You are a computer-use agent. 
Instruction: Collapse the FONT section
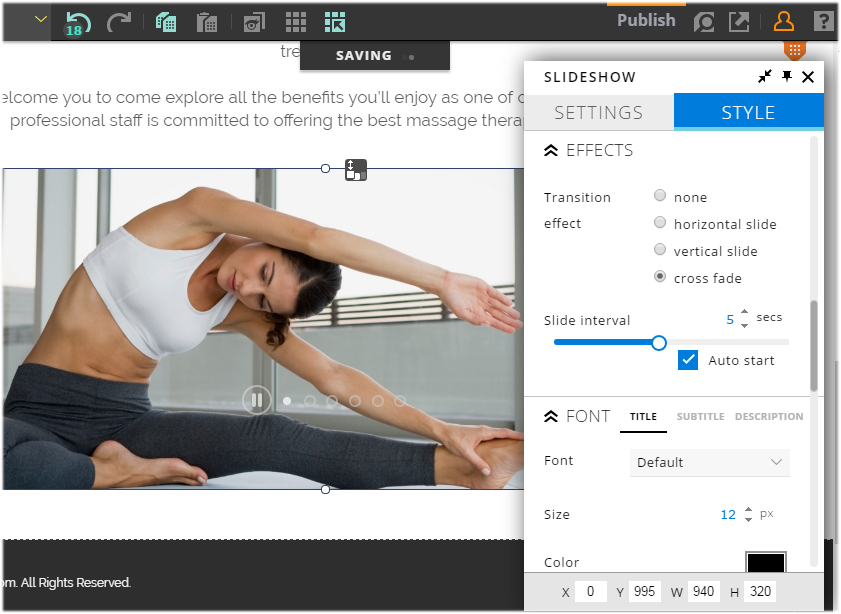pyautogui.click(x=551, y=417)
